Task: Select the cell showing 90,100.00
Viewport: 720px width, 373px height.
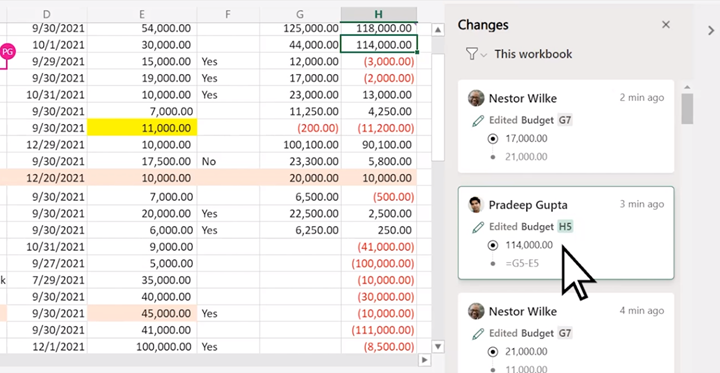Action: (x=379, y=145)
